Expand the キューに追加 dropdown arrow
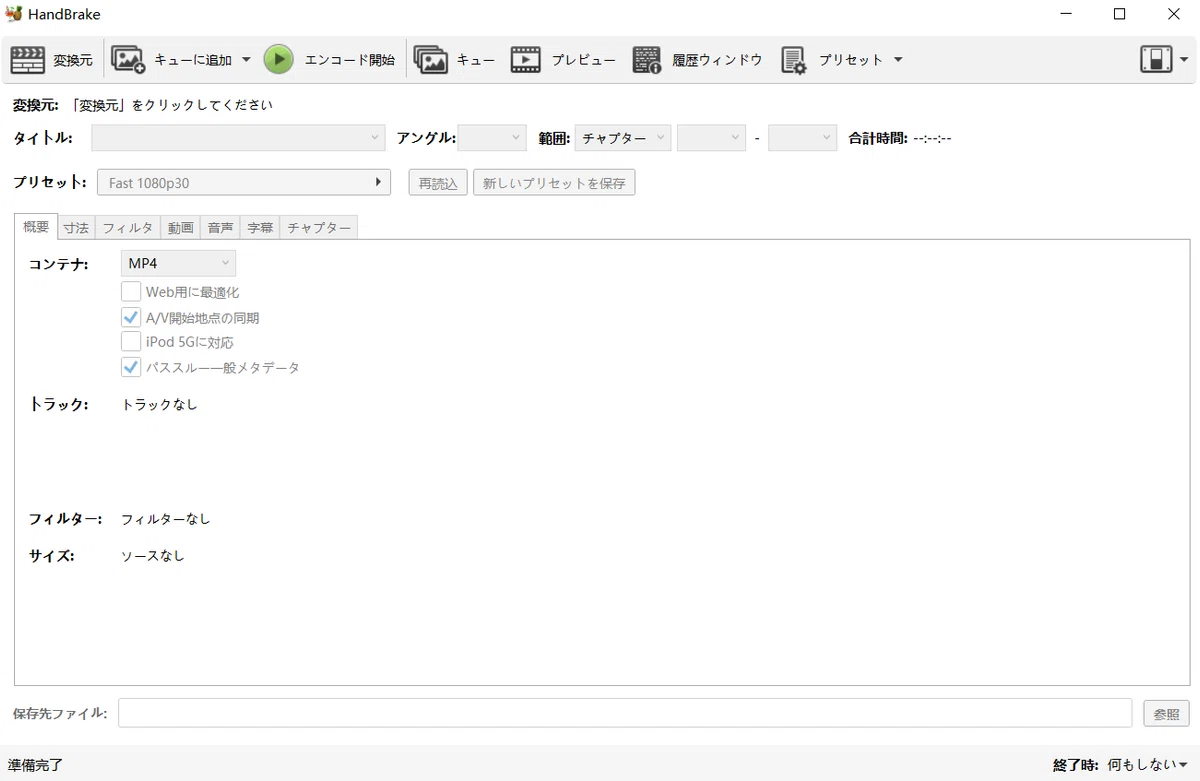 [246, 60]
